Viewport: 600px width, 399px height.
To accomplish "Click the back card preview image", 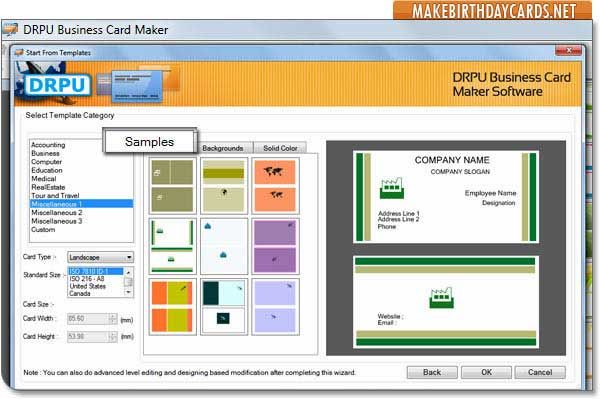I will coord(446,302).
